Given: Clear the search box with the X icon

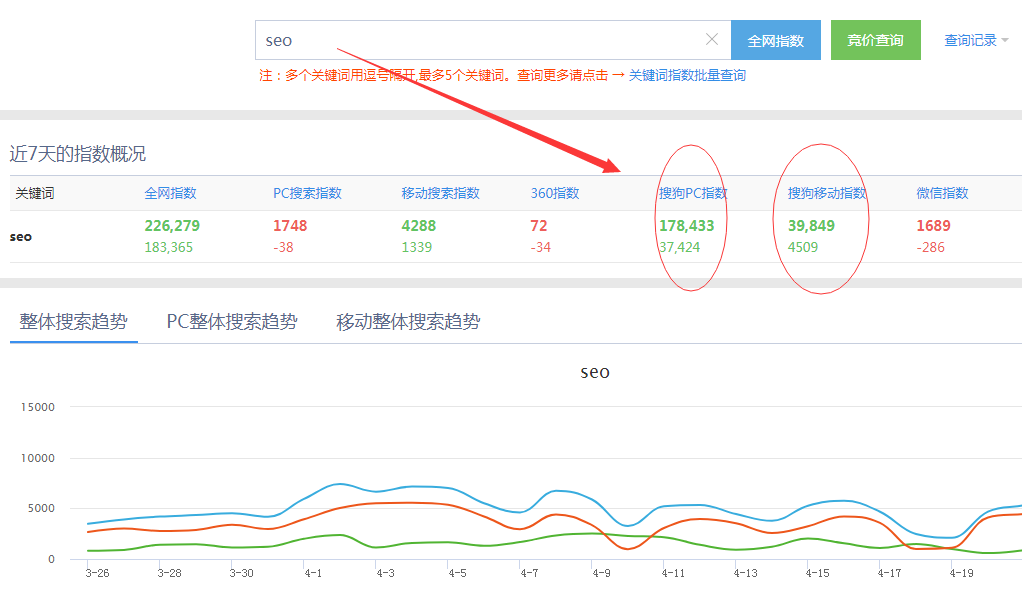Looking at the screenshot, I should pyautogui.click(x=712, y=40).
